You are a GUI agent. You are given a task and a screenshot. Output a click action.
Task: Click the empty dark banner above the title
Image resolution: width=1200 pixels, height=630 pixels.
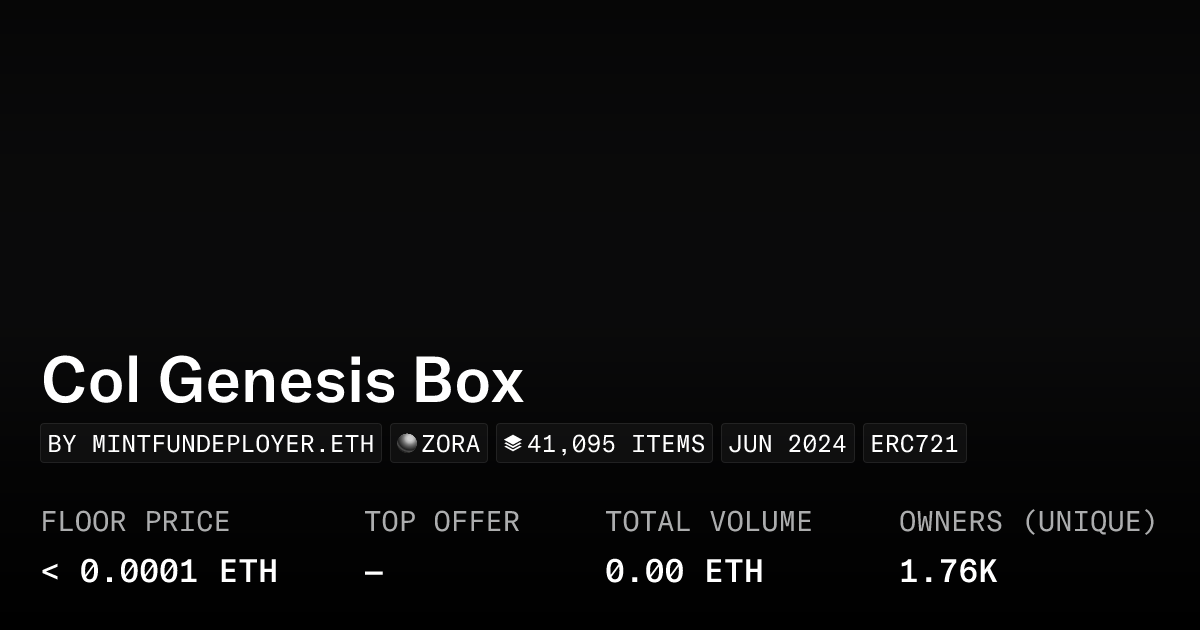pos(600,170)
